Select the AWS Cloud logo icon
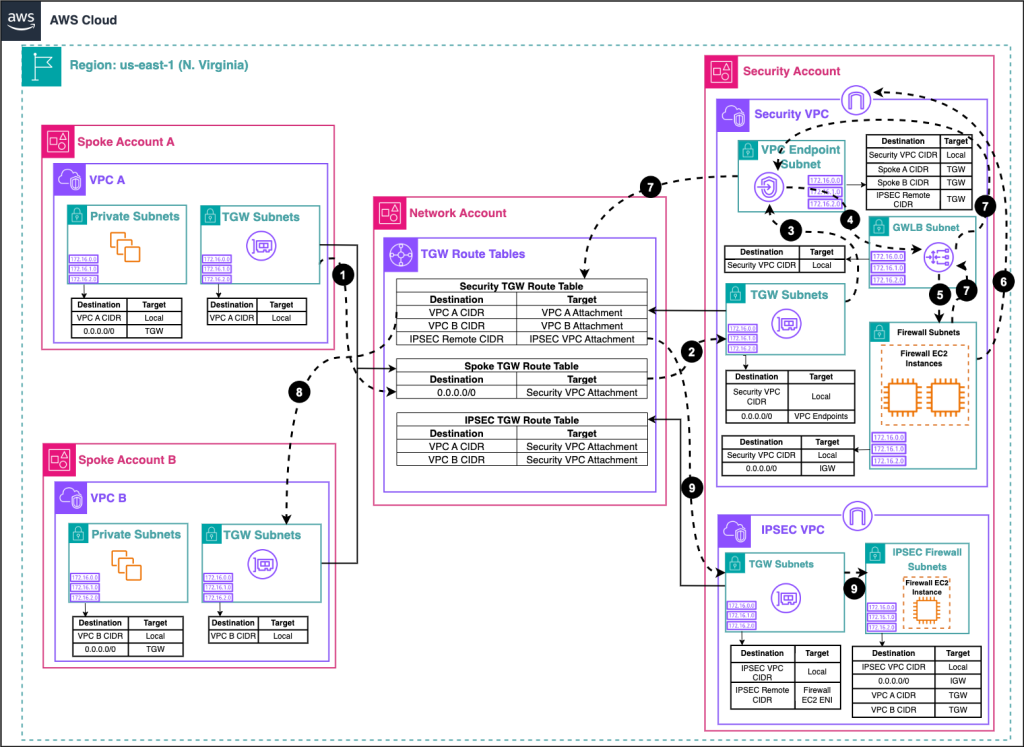Viewport: 1024px width, 747px height. 19,20
